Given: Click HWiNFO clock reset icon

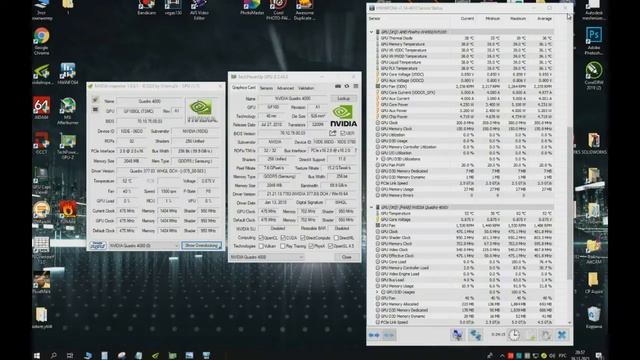Looking at the screenshot, I should [x=514, y=335].
